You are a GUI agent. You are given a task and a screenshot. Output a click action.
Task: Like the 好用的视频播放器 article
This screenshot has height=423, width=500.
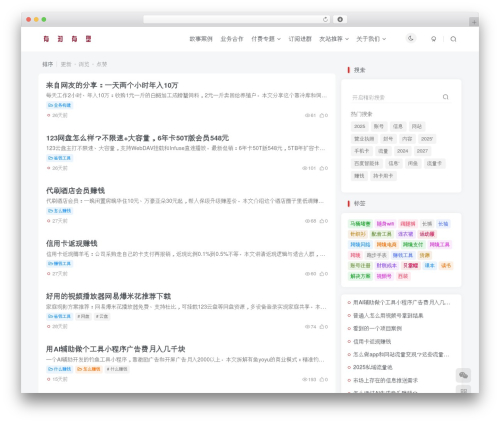[x=324, y=327]
